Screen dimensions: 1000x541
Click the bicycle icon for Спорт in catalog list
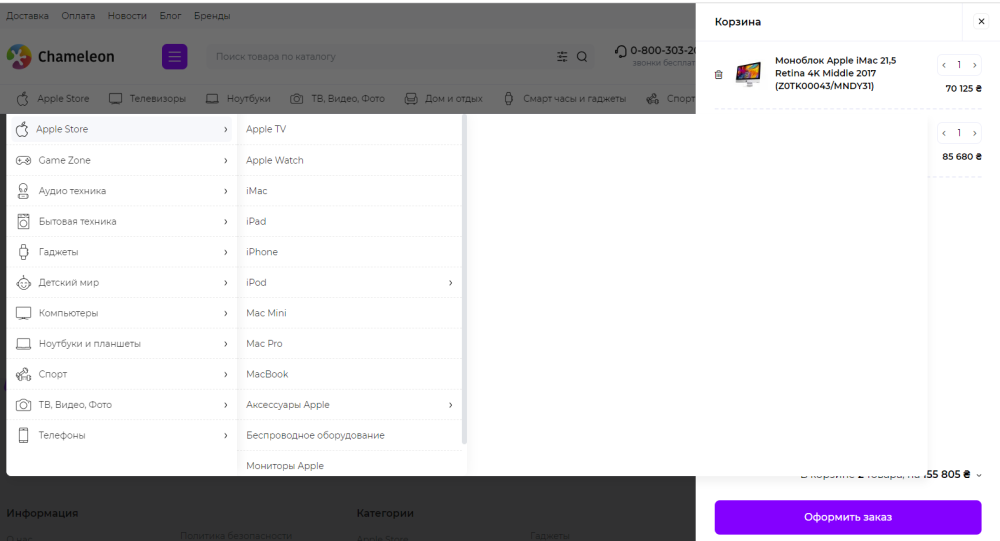24,374
